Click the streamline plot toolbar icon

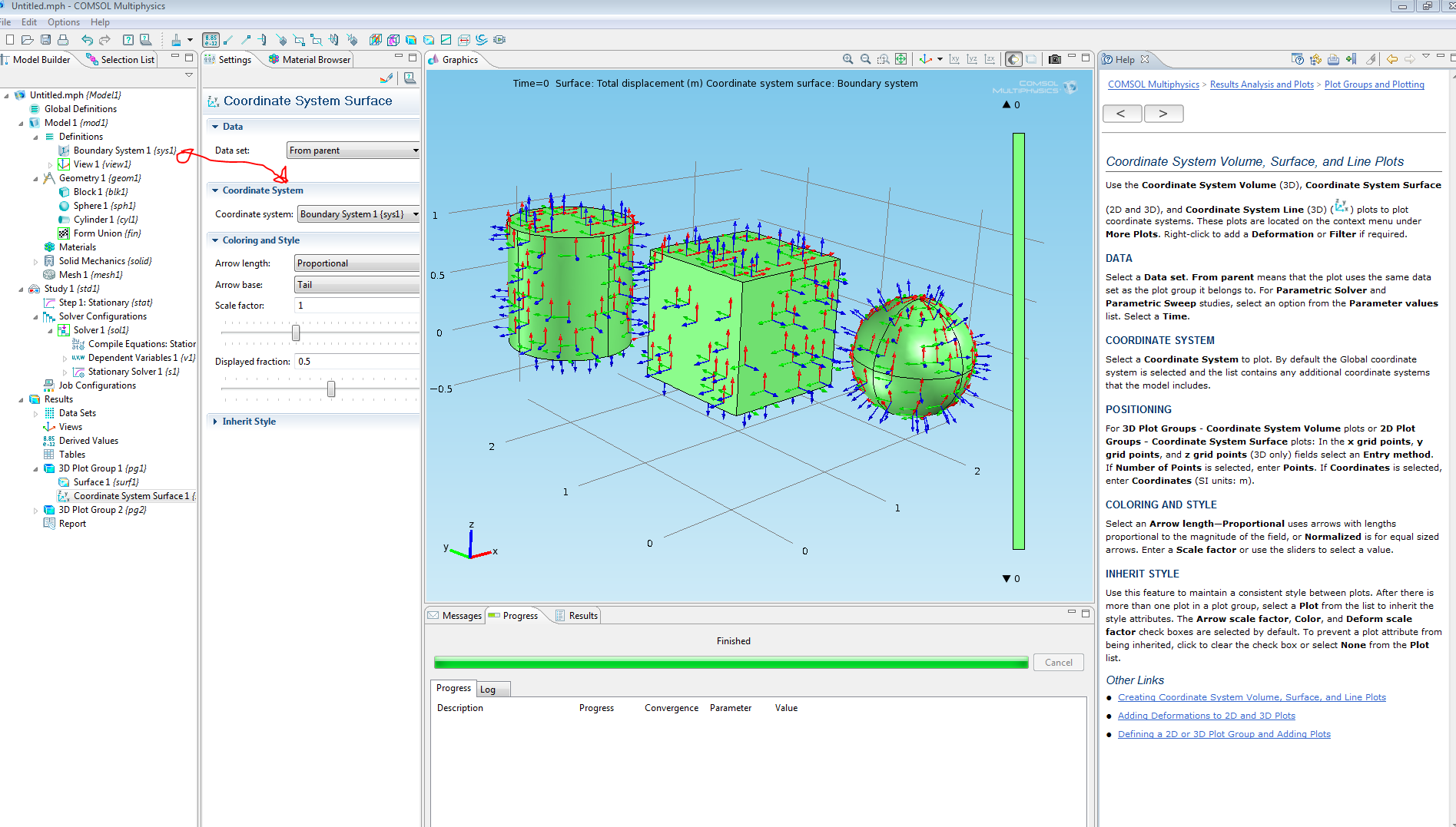(482, 40)
